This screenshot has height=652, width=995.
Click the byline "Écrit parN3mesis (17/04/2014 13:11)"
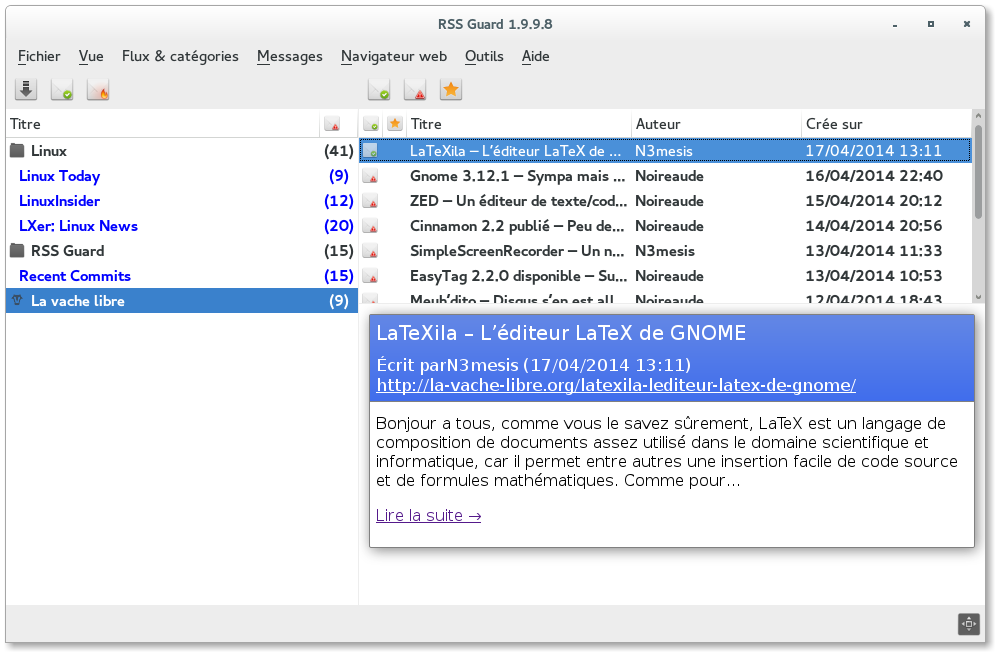pyautogui.click(x=534, y=365)
